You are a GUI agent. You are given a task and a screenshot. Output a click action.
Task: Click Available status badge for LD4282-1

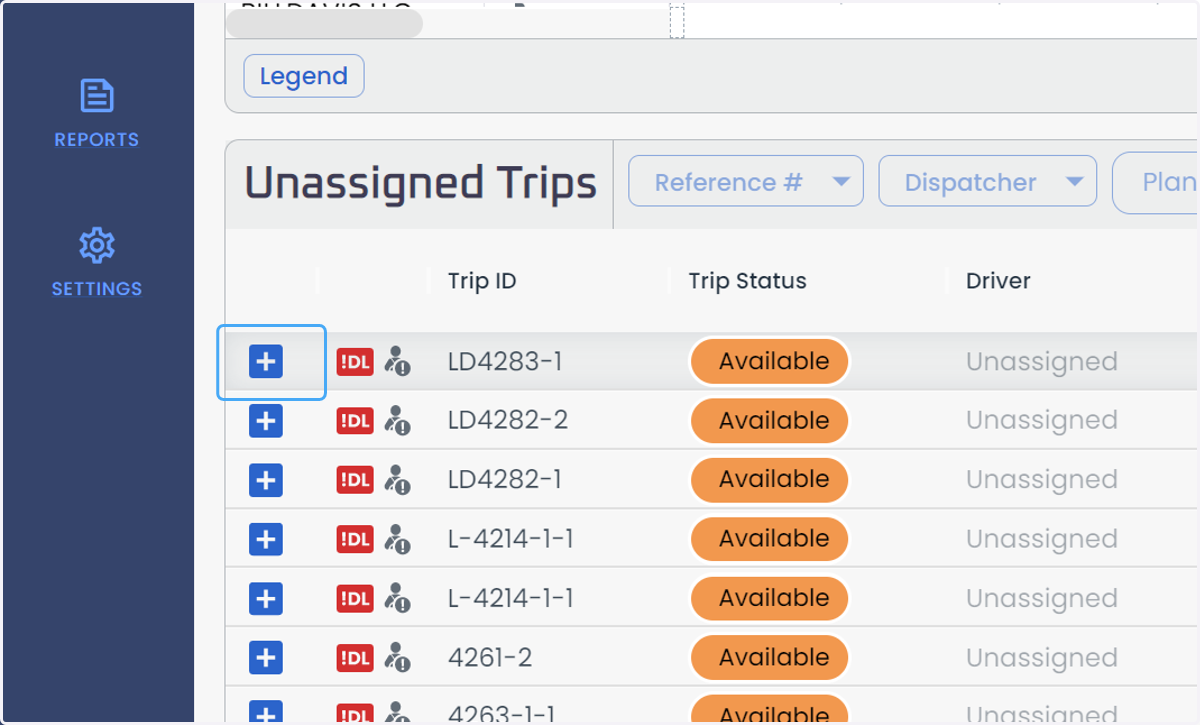[x=769, y=481]
